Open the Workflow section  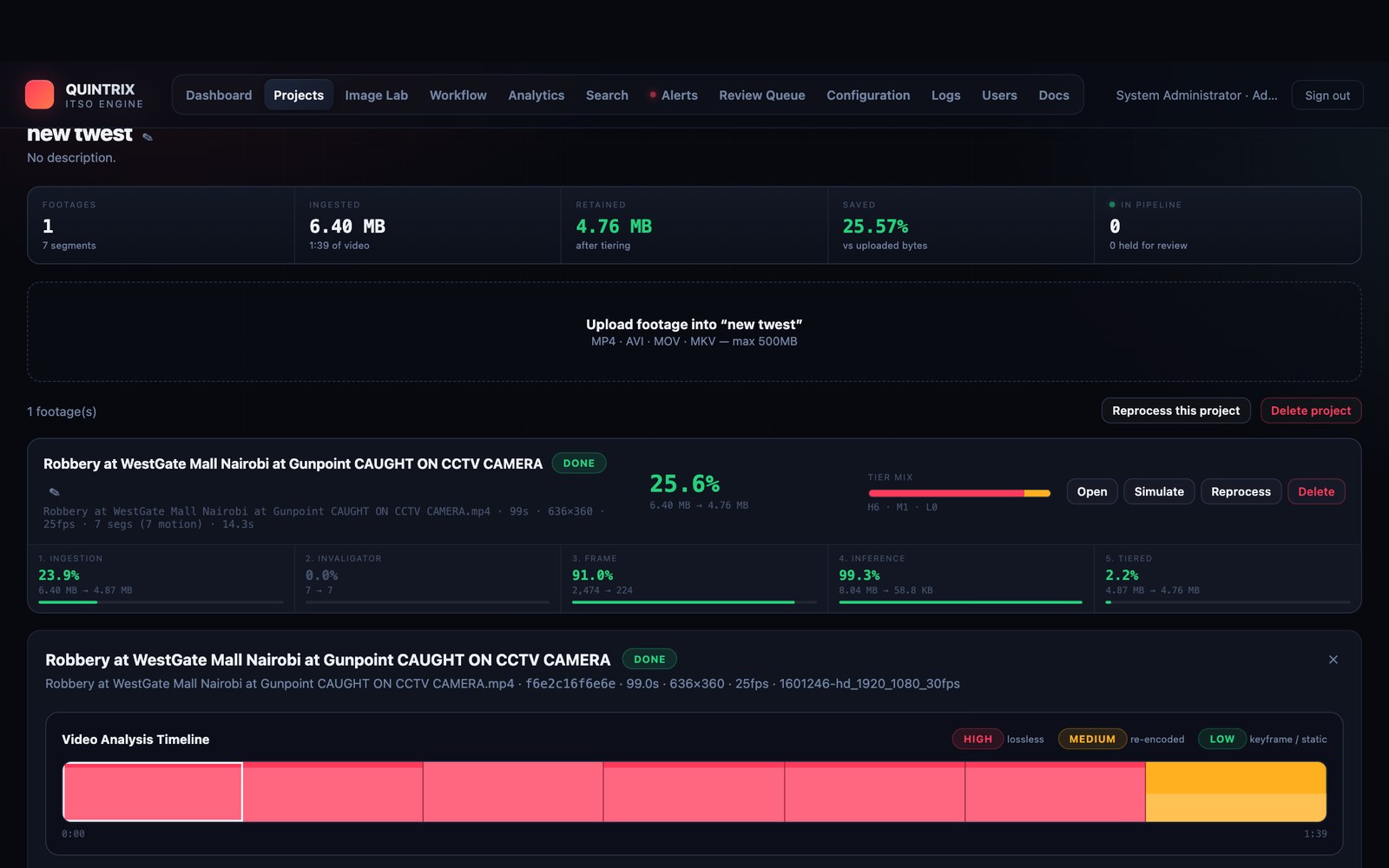(x=458, y=95)
